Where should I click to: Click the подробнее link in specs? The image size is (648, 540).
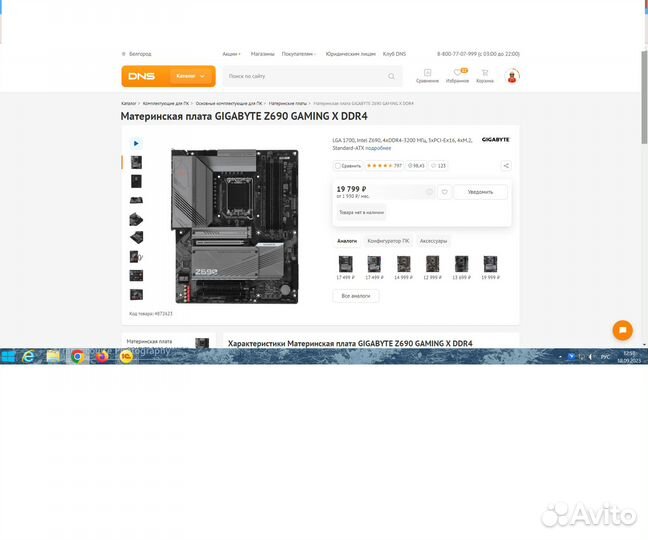[x=378, y=148]
